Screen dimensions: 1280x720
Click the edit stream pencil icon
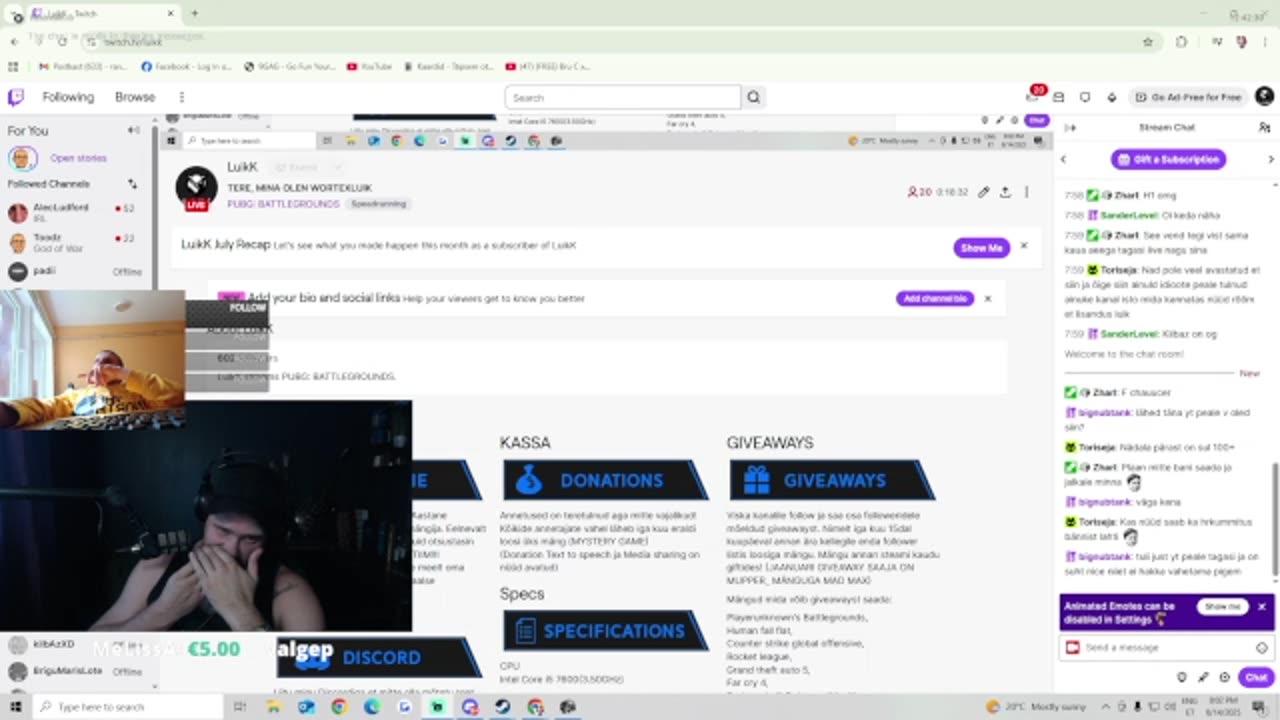[x=983, y=192]
